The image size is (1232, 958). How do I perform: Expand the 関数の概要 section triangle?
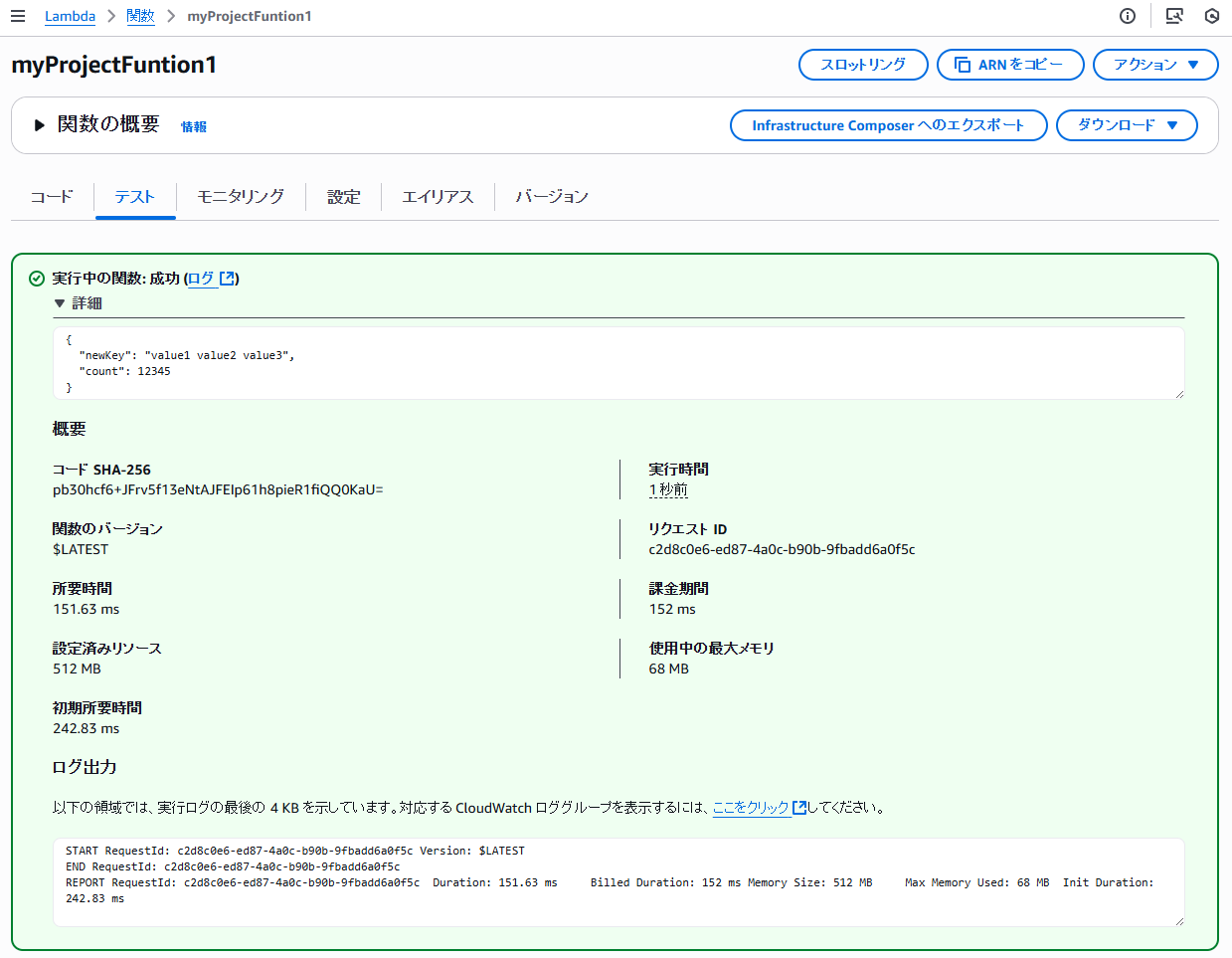(40, 125)
